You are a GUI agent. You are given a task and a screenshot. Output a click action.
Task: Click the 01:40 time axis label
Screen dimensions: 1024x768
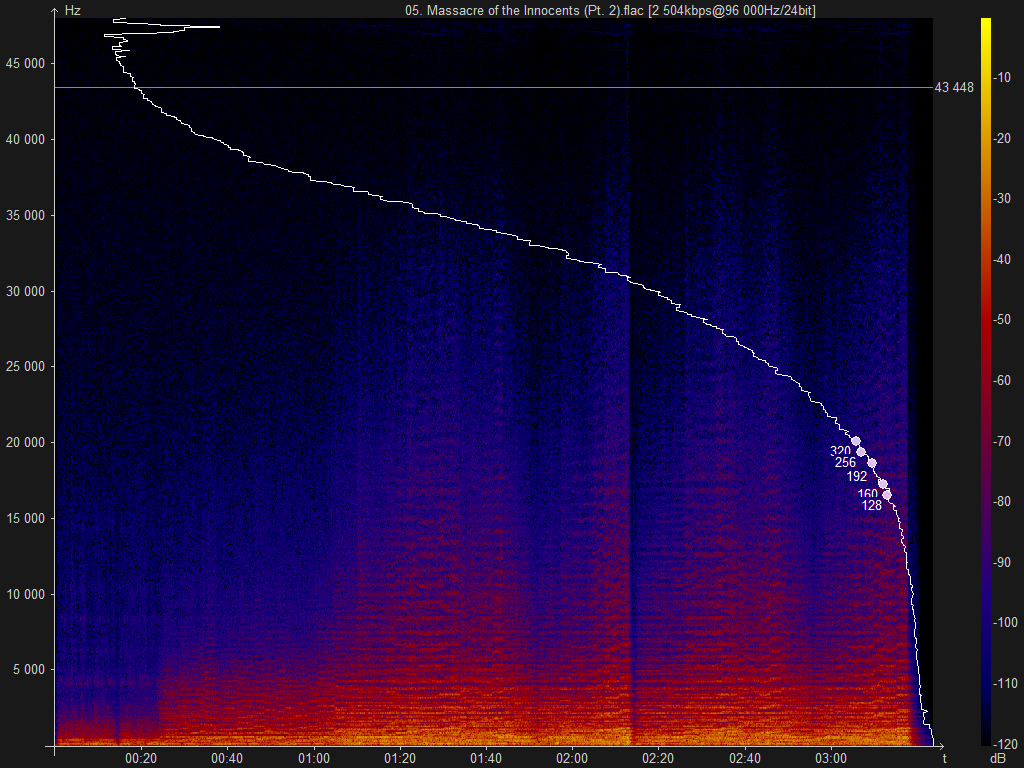point(486,759)
